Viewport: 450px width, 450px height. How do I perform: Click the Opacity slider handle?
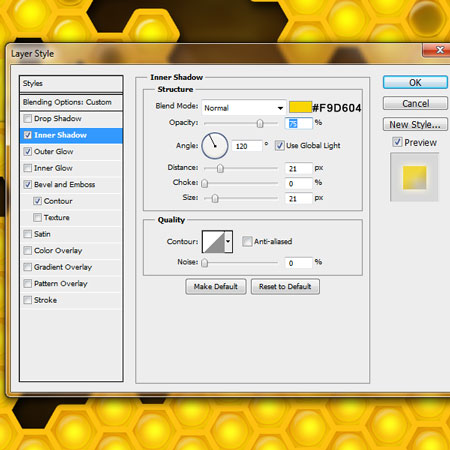pos(260,124)
